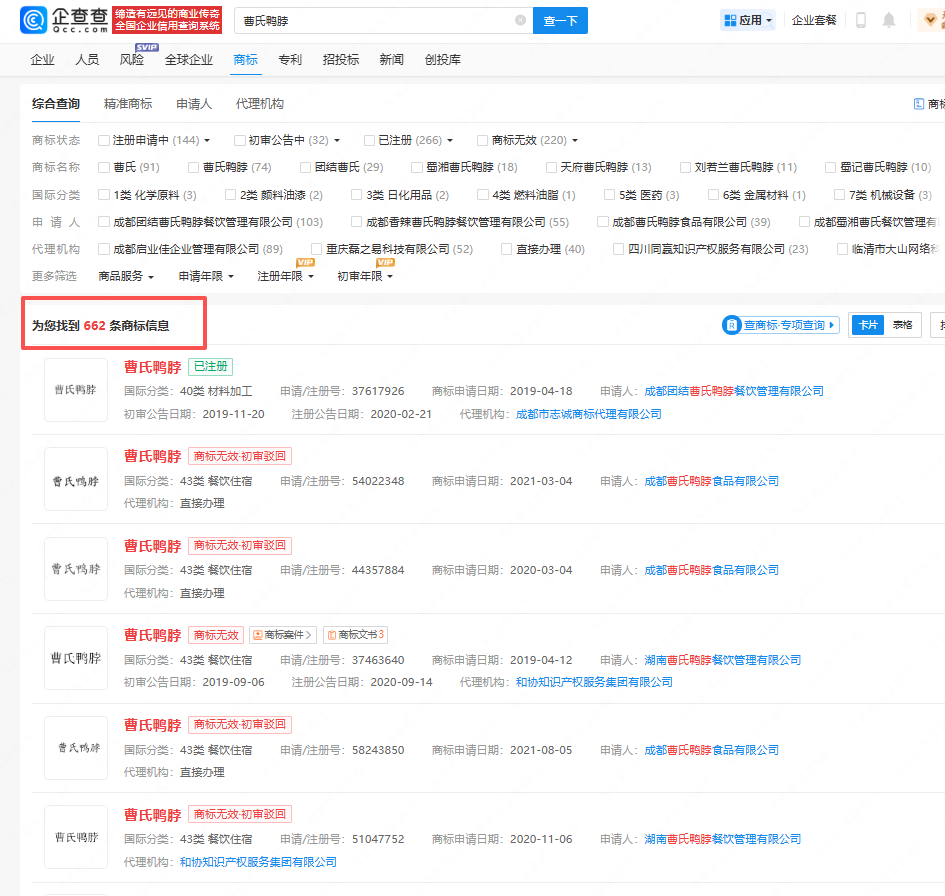Open applicant link 成都团结曹氏鸭脖餐饮管理有限公司

(734, 391)
